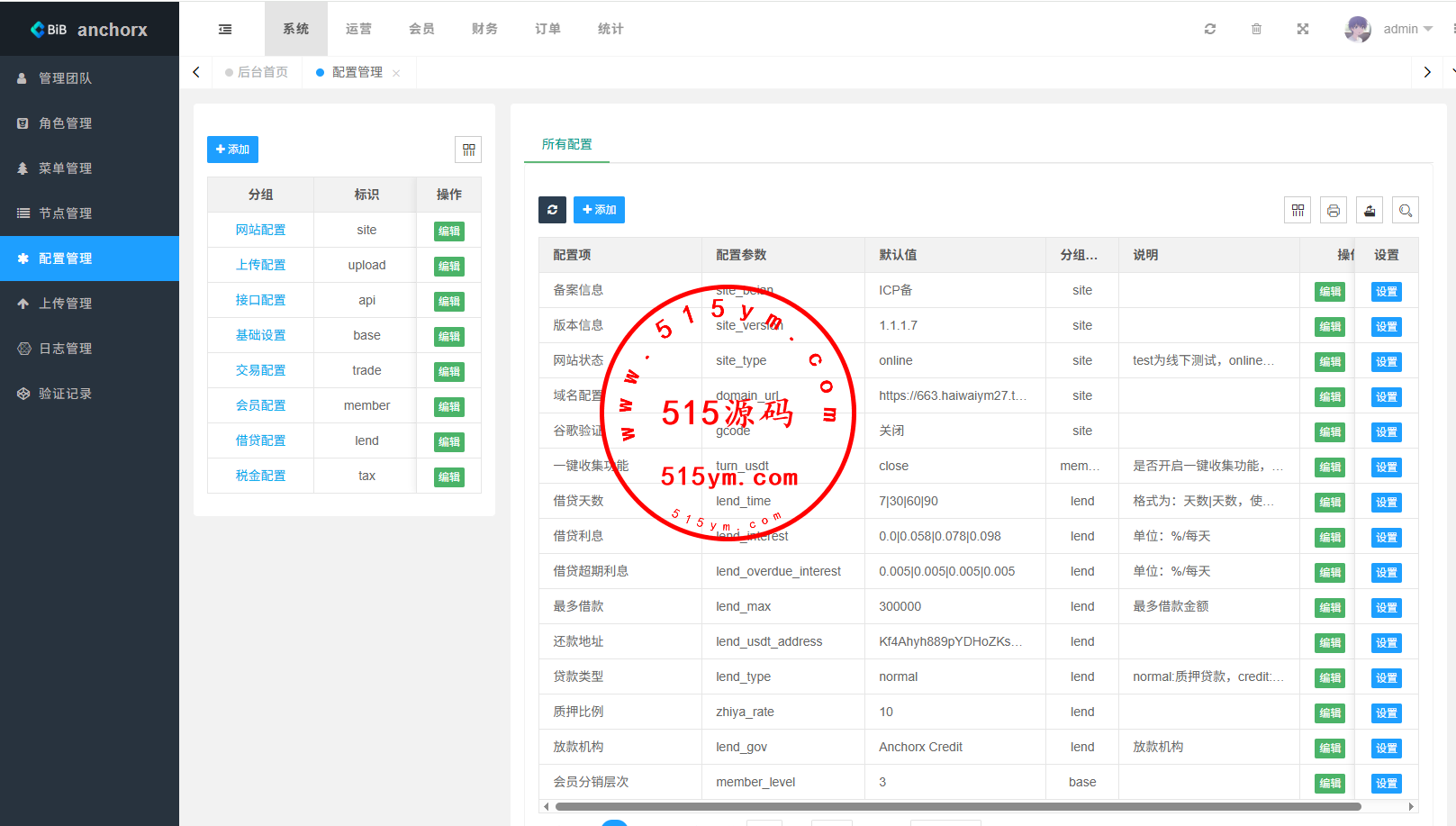Image resolution: width=1456 pixels, height=826 pixels.
Task: Click the trash clear-cache icon in header
Action: pos(1256,29)
